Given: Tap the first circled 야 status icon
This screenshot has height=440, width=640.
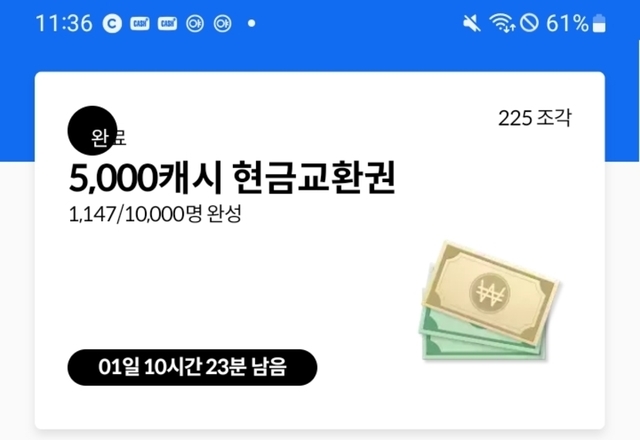Looking at the screenshot, I should coord(195,24).
